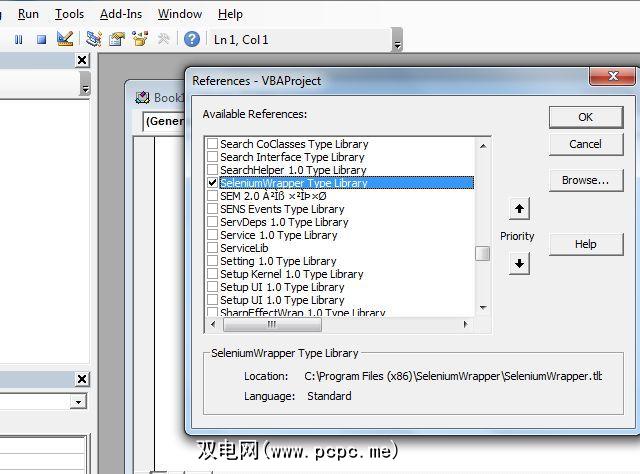This screenshot has width=640, height=474.
Task: Check SENS Events Type Library
Action: click(x=212, y=209)
